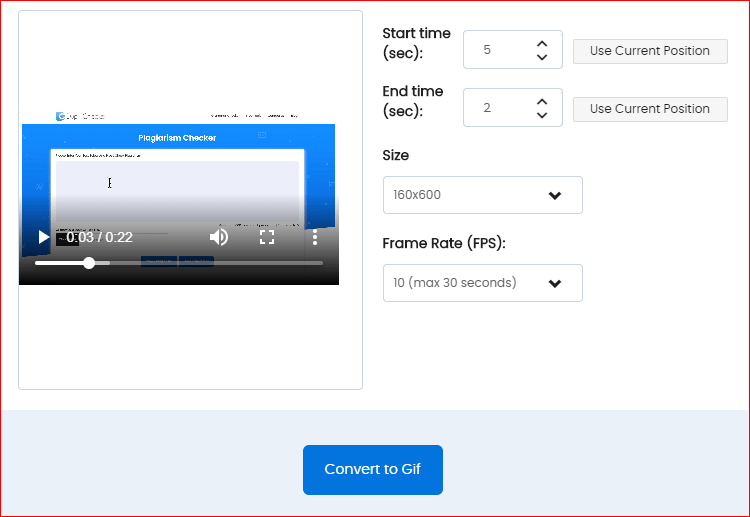Viewport: 750px width, 517px height.
Task: Increase Start time with up arrow
Action: tap(542, 44)
